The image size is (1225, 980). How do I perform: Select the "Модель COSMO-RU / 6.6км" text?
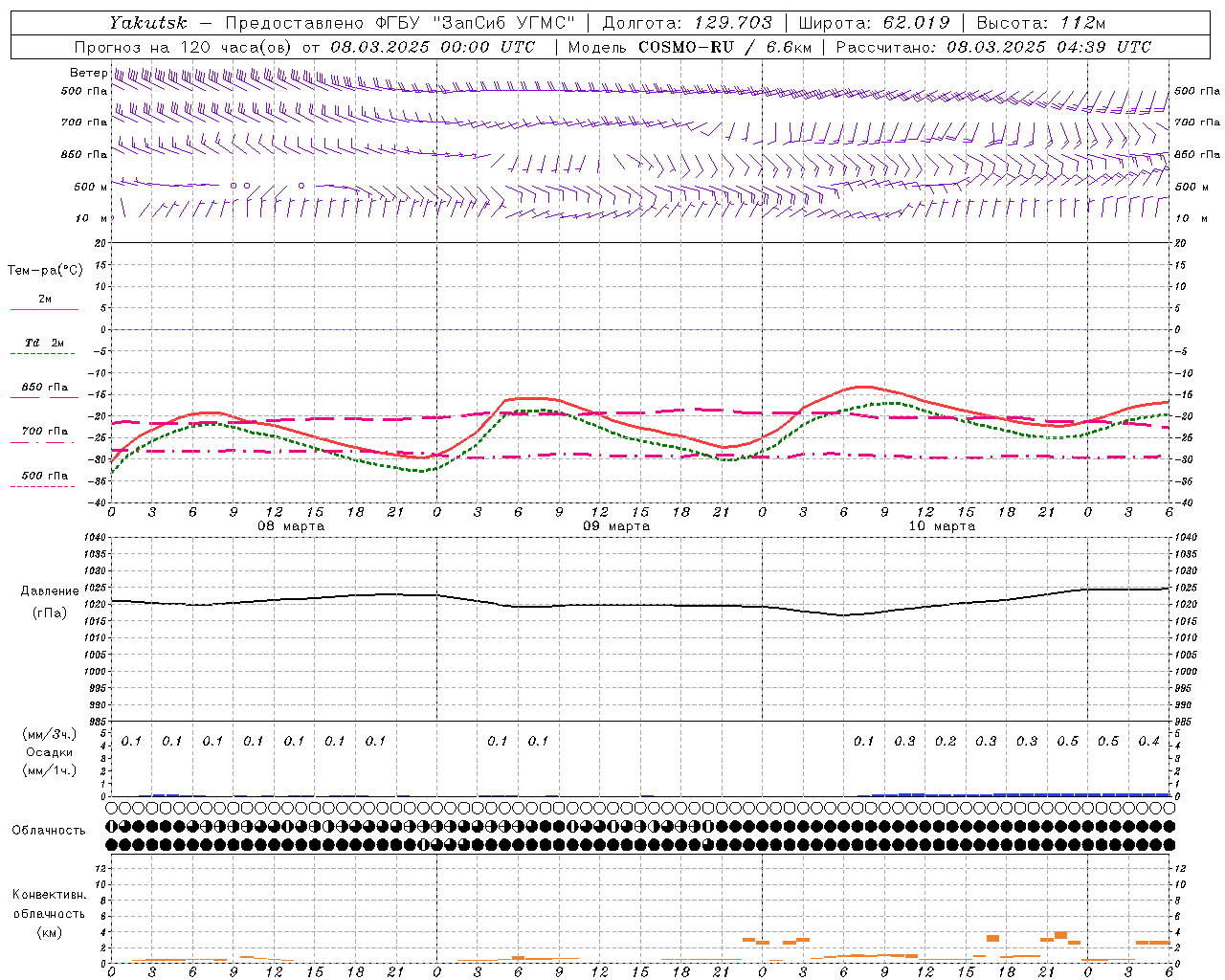coord(690,47)
